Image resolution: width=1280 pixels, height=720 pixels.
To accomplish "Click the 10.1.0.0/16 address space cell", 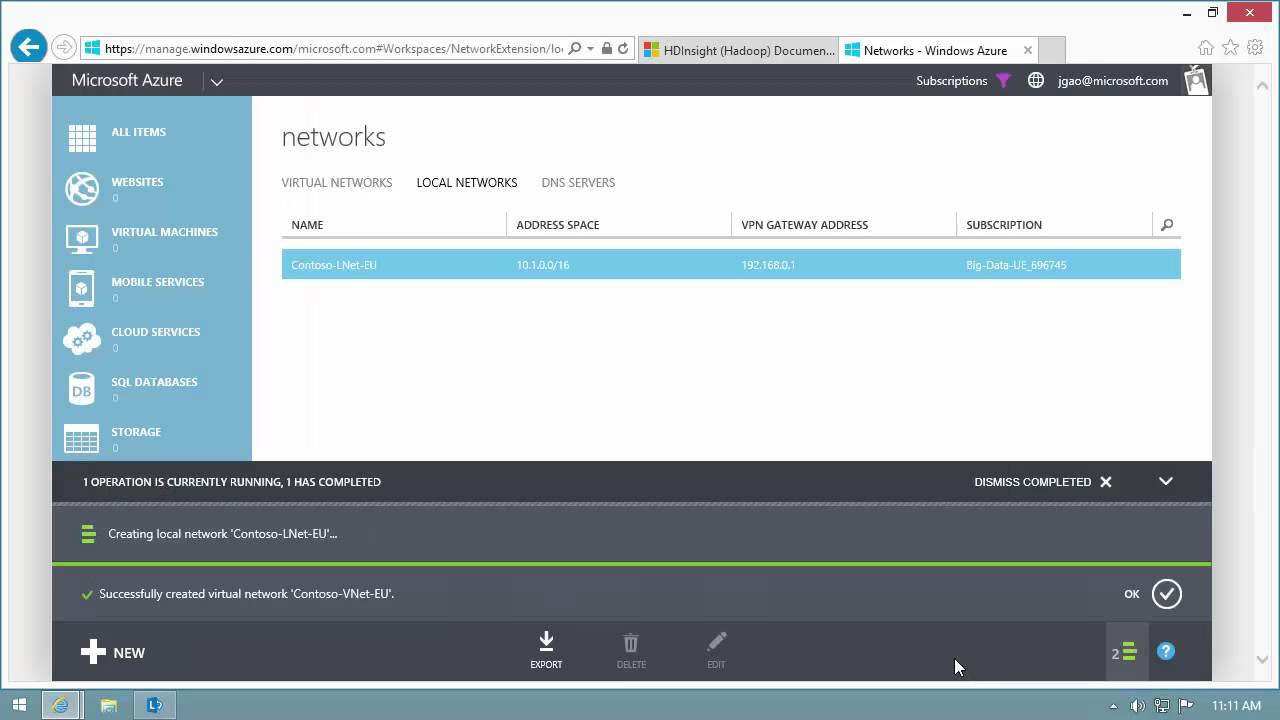I will (x=542, y=265).
